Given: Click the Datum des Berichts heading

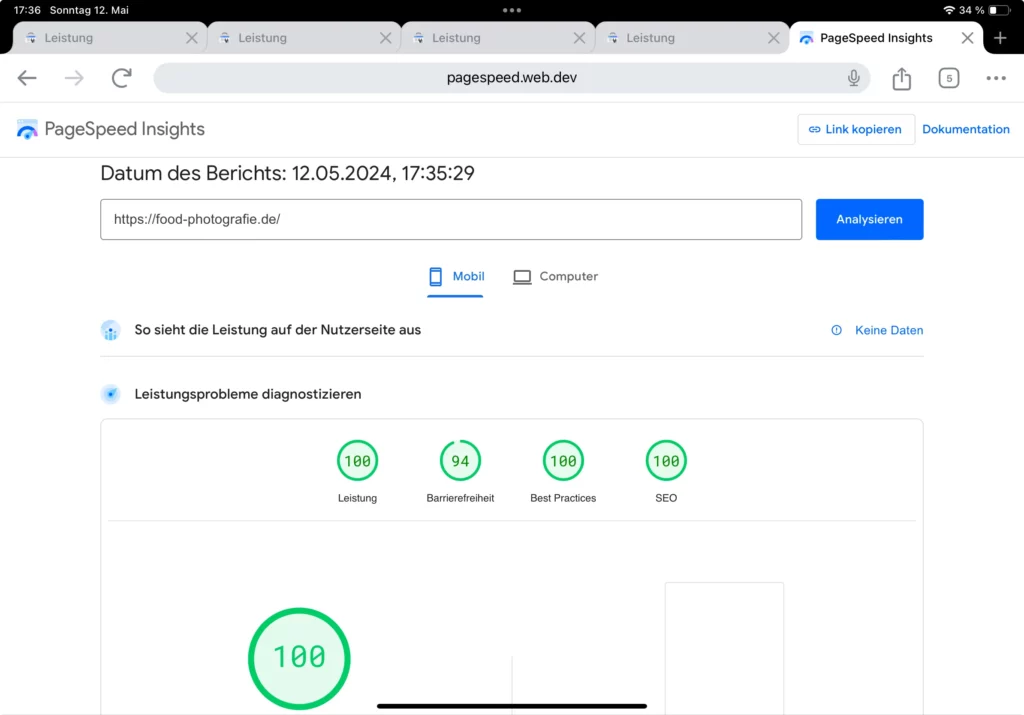Looking at the screenshot, I should (287, 173).
